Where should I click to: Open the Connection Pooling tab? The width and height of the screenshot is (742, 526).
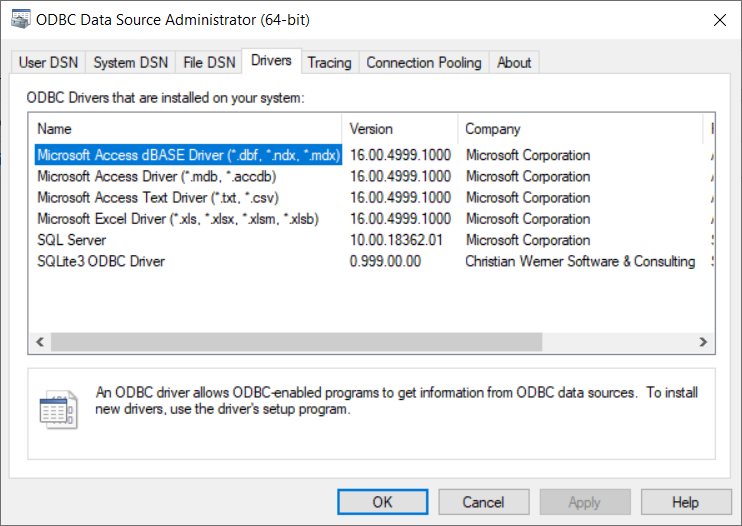tap(424, 62)
